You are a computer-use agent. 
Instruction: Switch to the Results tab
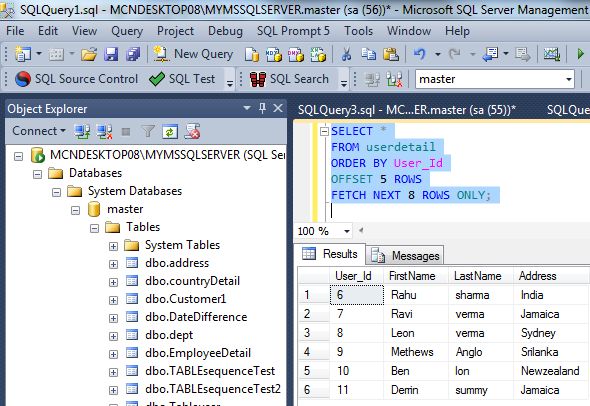pyautogui.click(x=330, y=254)
